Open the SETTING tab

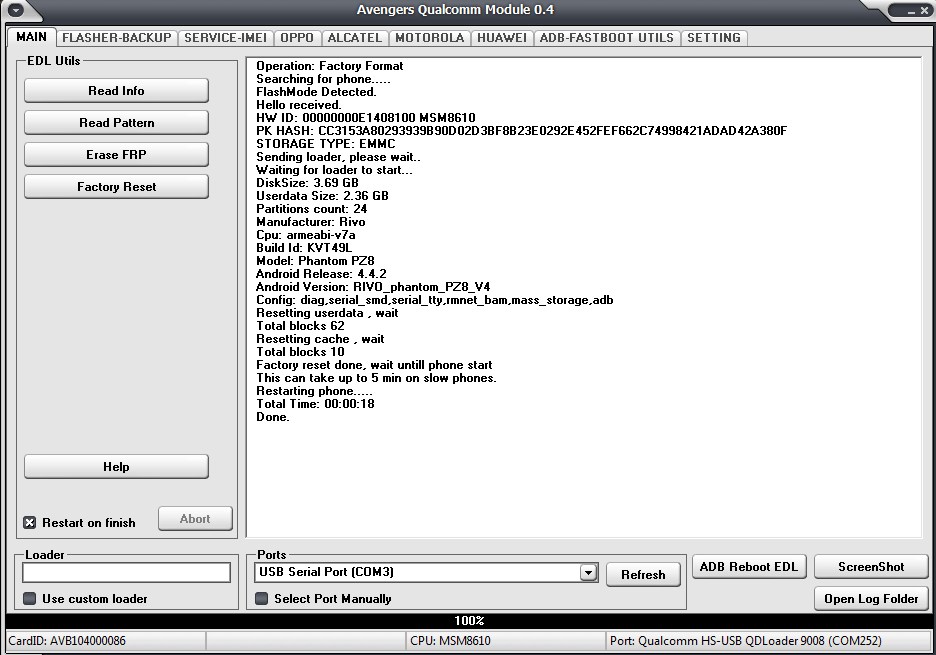click(x=713, y=38)
